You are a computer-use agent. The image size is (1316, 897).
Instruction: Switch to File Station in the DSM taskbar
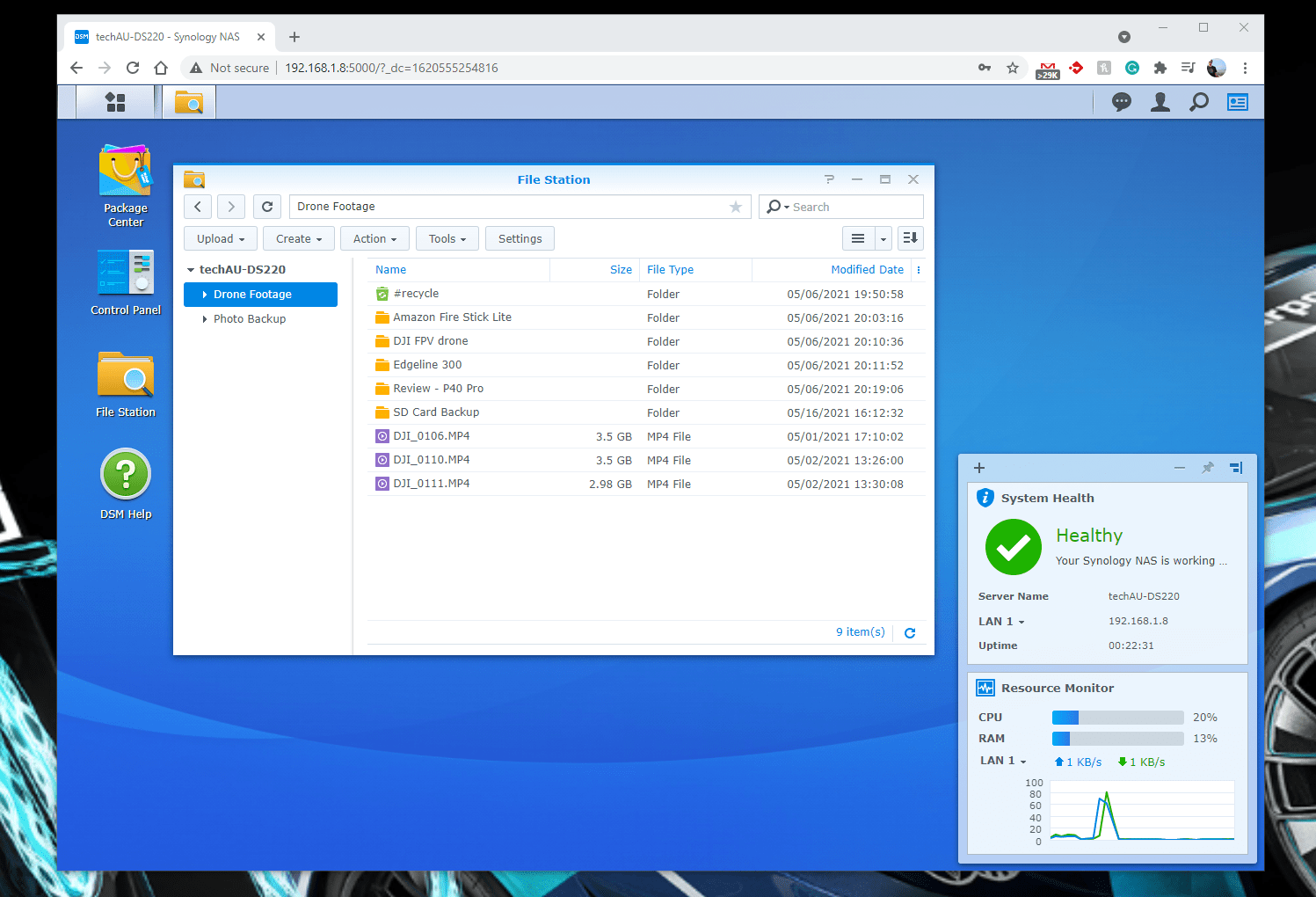[189, 102]
